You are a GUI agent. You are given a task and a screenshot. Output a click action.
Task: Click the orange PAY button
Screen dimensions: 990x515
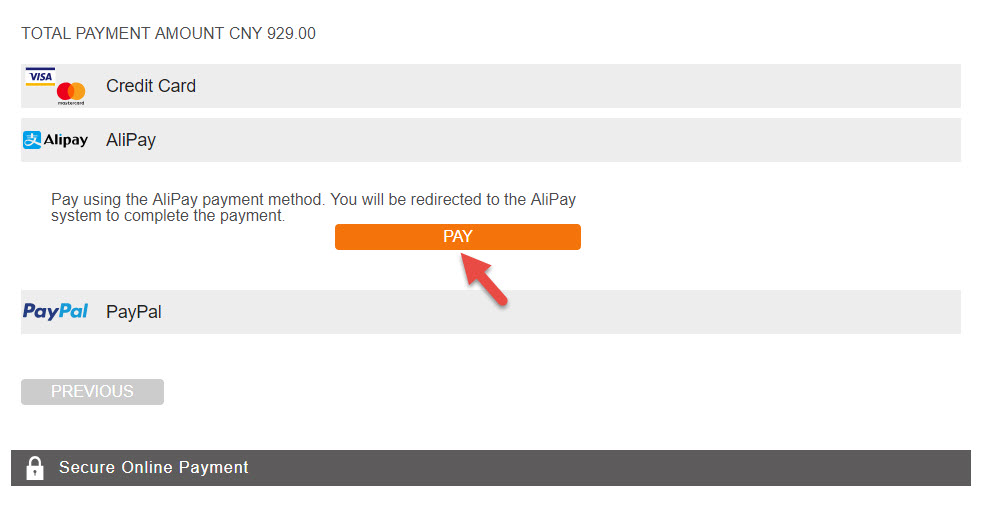[458, 237]
